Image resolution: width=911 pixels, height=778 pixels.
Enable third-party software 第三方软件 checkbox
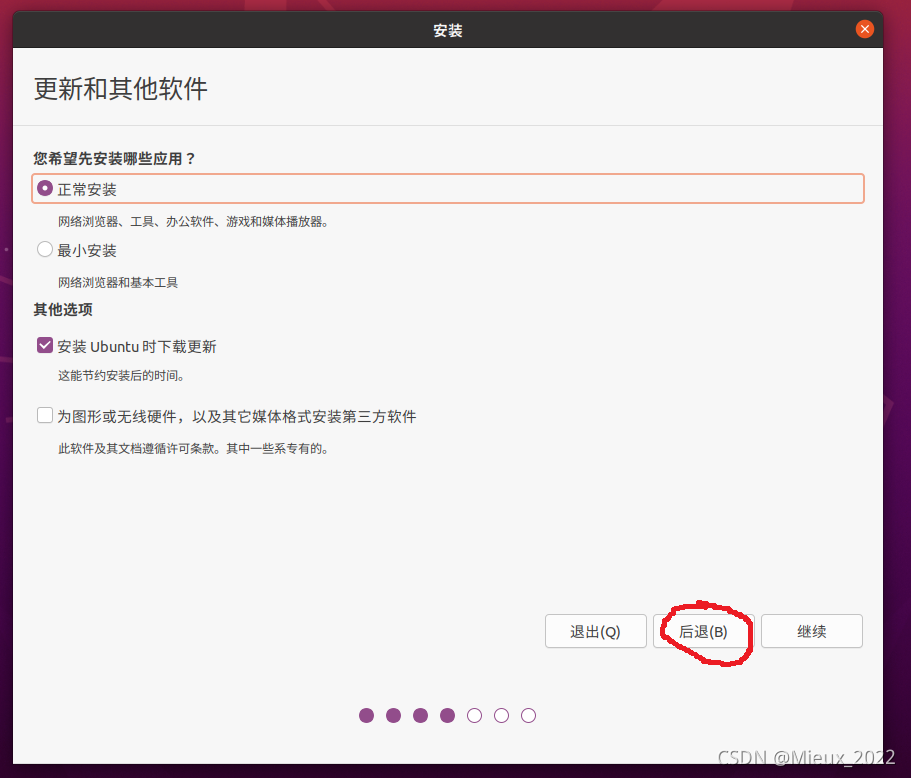tap(45, 415)
